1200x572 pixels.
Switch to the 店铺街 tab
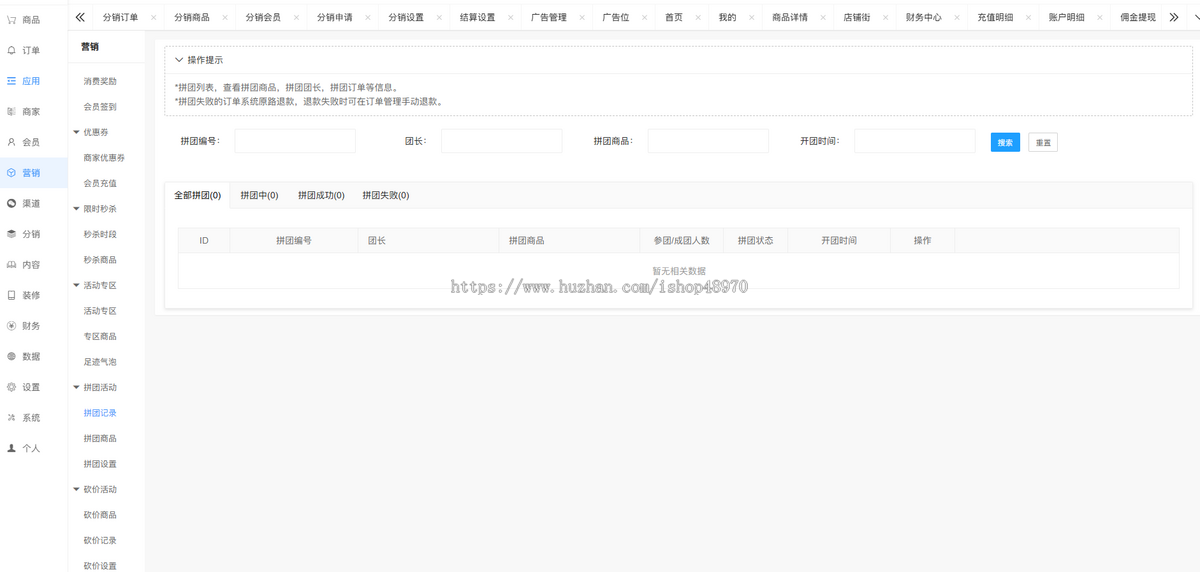pos(856,18)
